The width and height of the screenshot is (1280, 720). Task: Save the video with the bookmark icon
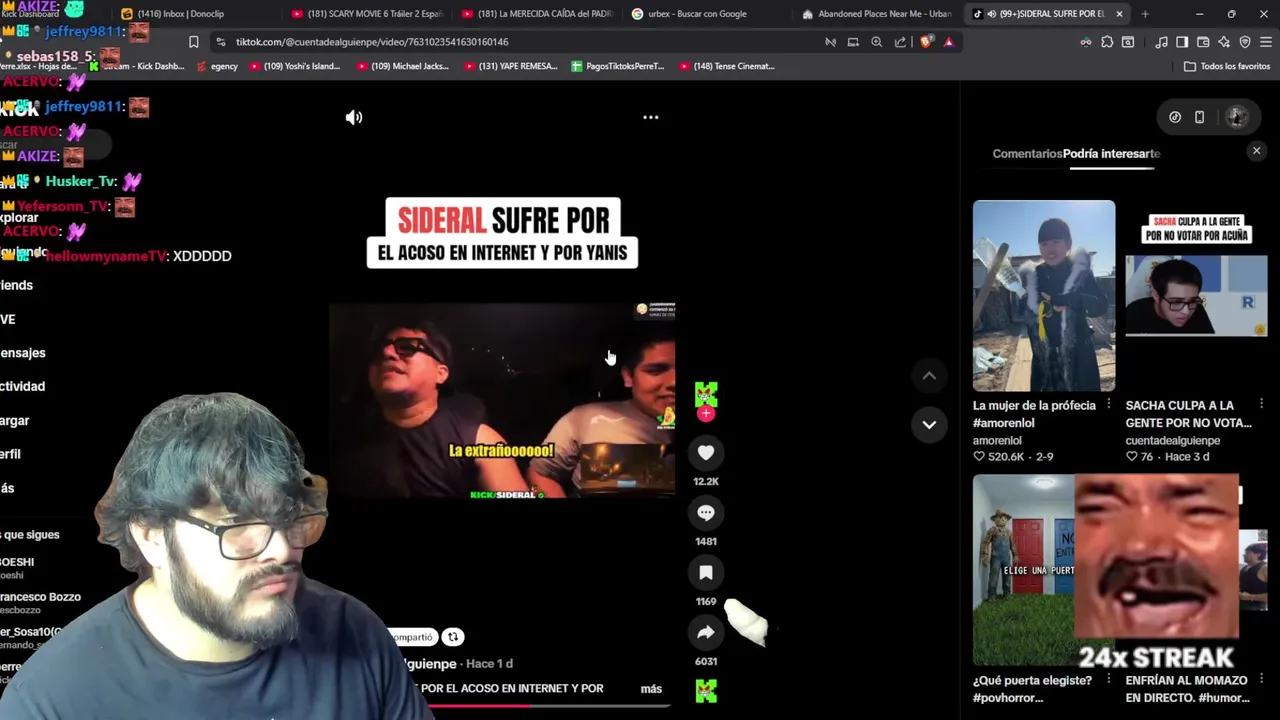coord(706,572)
